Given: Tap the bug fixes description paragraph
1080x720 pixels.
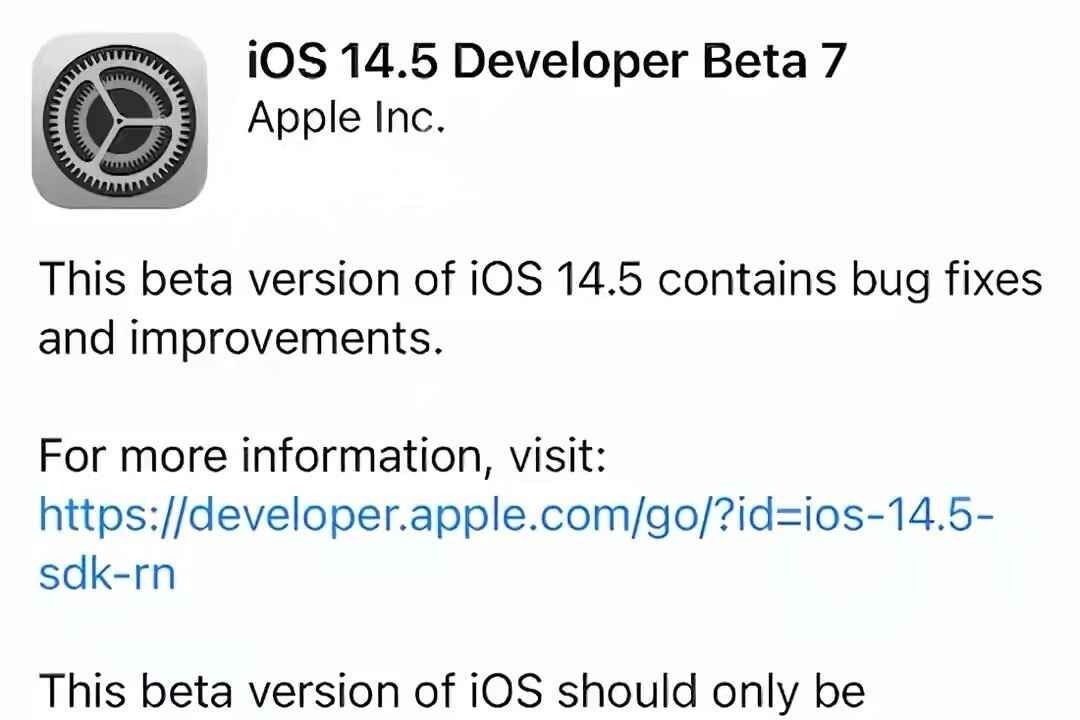Looking at the screenshot, I should pyautogui.click(x=540, y=305).
